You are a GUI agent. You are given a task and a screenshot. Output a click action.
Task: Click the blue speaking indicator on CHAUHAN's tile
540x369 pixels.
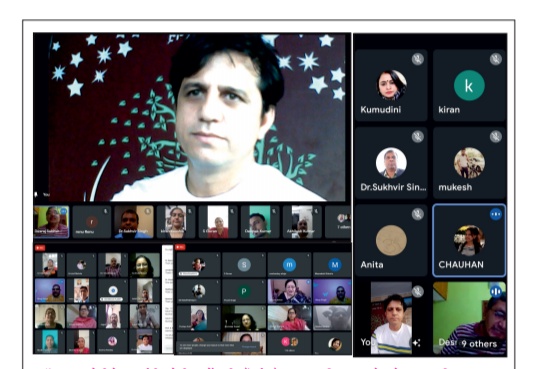[496, 214]
